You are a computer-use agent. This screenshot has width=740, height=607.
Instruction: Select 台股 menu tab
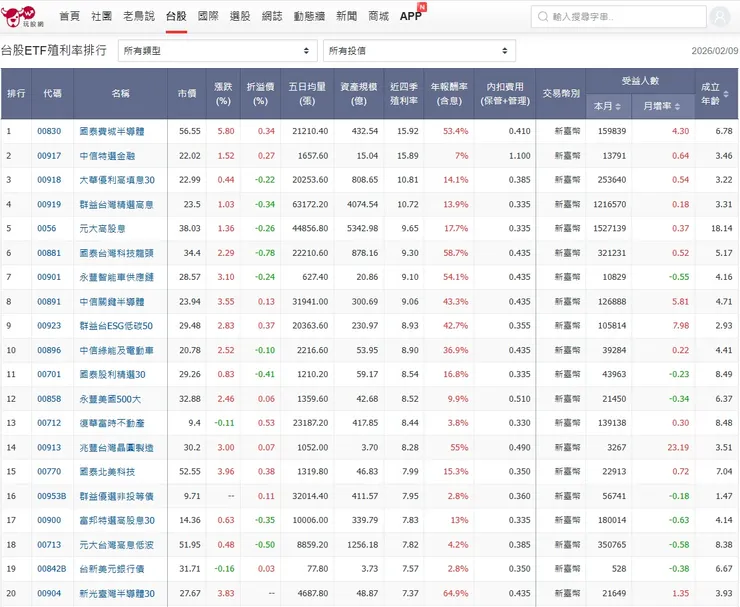coord(177,17)
